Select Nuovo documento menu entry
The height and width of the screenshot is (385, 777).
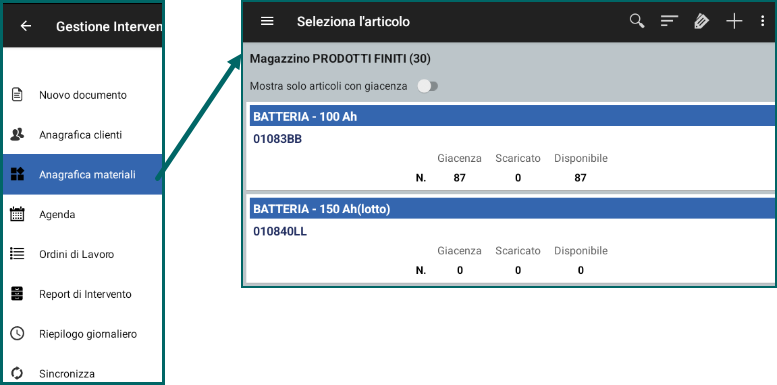click(x=83, y=95)
